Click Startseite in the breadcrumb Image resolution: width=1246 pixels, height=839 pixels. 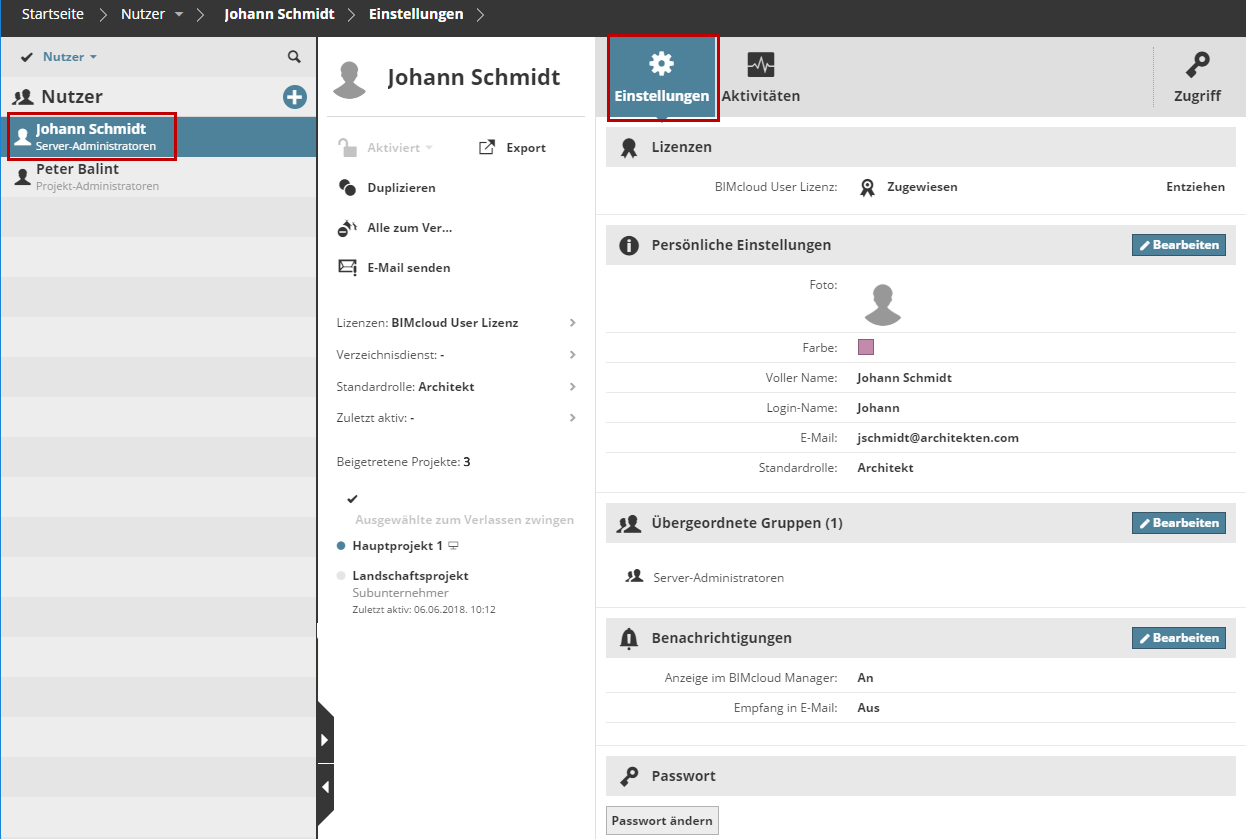(53, 14)
